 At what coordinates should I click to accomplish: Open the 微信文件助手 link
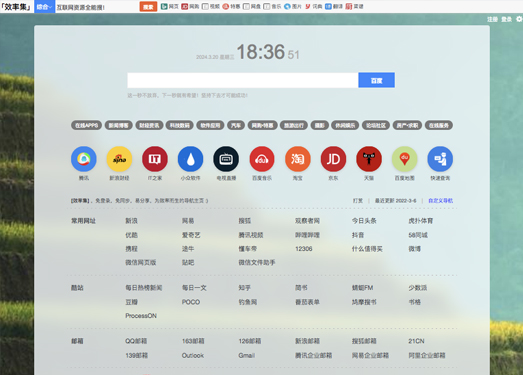pyautogui.click(x=257, y=262)
